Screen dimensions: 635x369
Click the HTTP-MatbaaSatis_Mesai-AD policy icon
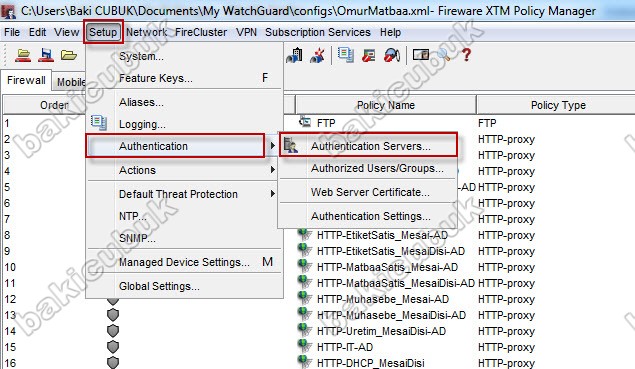(x=304, y=266)
